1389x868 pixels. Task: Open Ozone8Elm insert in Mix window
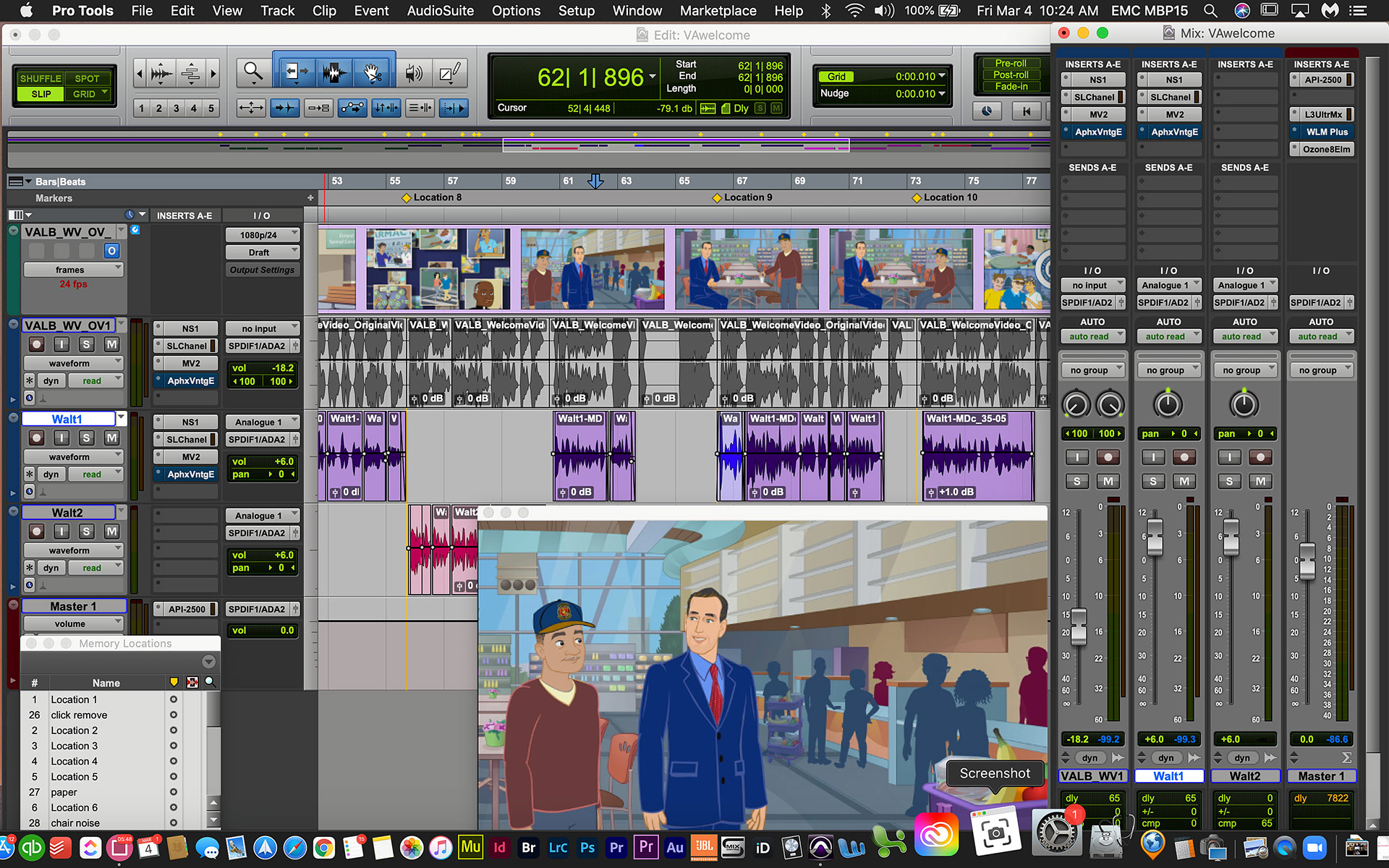point(1327,149)
